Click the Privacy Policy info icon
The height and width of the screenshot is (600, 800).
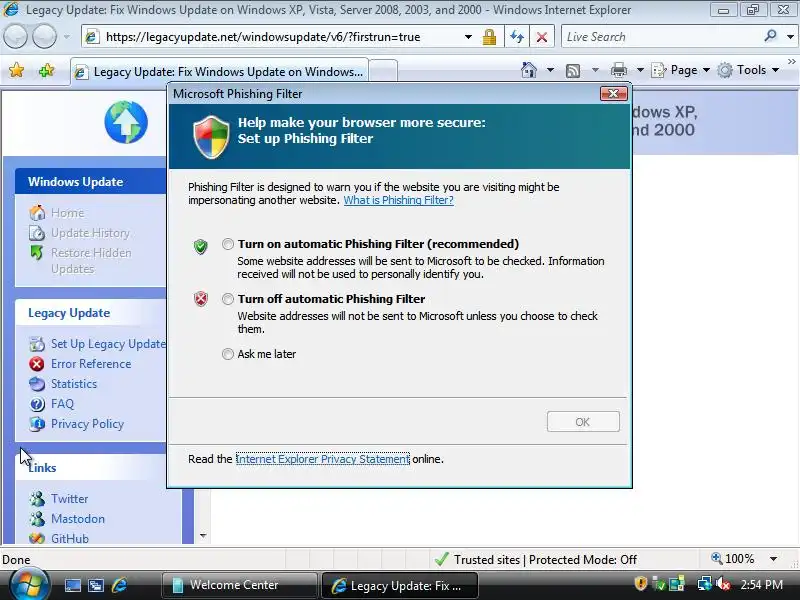click(x=37, y=424)
